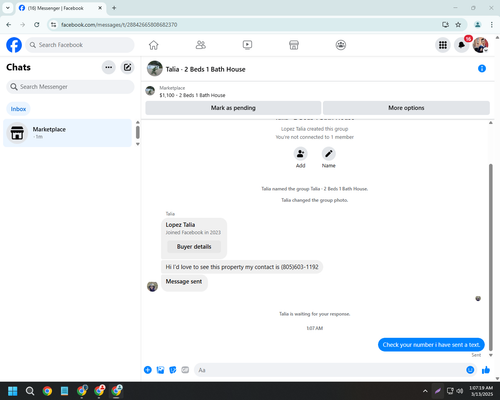This screenshot has height=400, width=500.
Task: Click the address bar URL
Action: point(119,25)
